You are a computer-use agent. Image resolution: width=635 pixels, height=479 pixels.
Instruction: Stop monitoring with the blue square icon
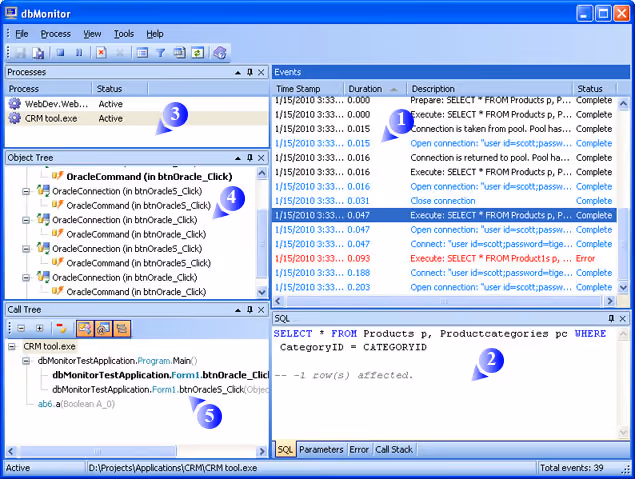pos(60,53)
